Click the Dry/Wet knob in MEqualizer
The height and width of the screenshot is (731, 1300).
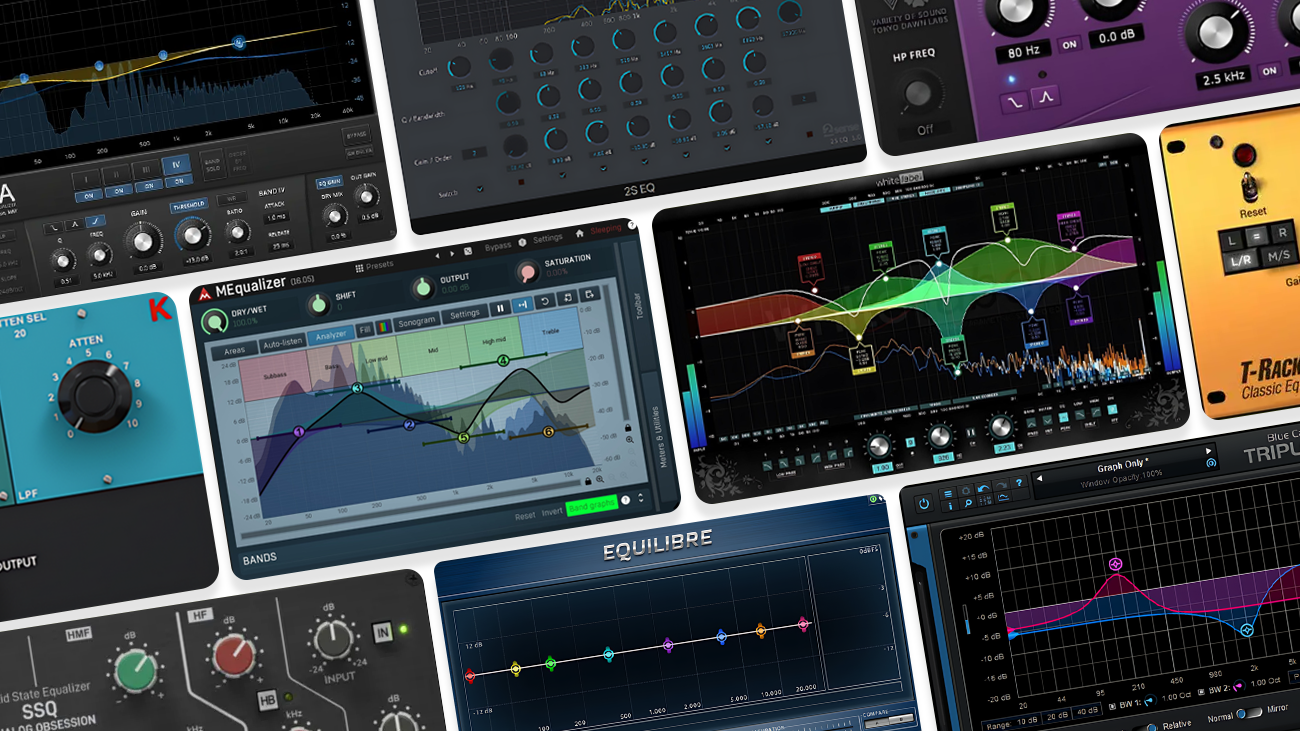tap(215, 321)
